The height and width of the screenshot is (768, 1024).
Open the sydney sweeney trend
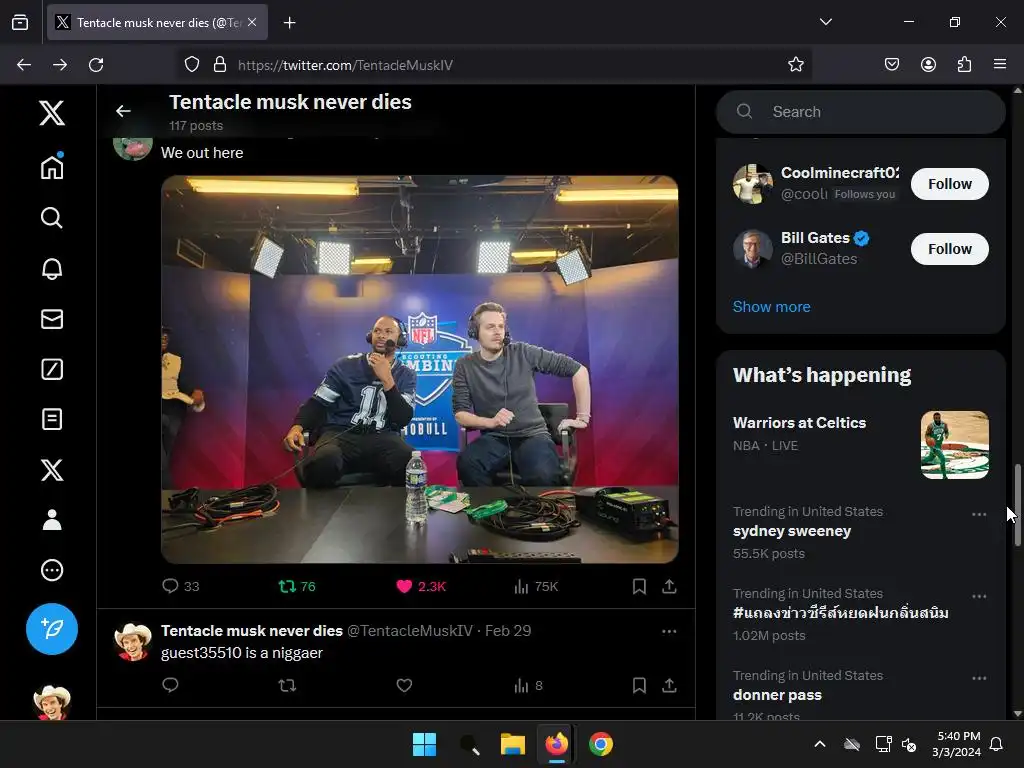(792, 531)
